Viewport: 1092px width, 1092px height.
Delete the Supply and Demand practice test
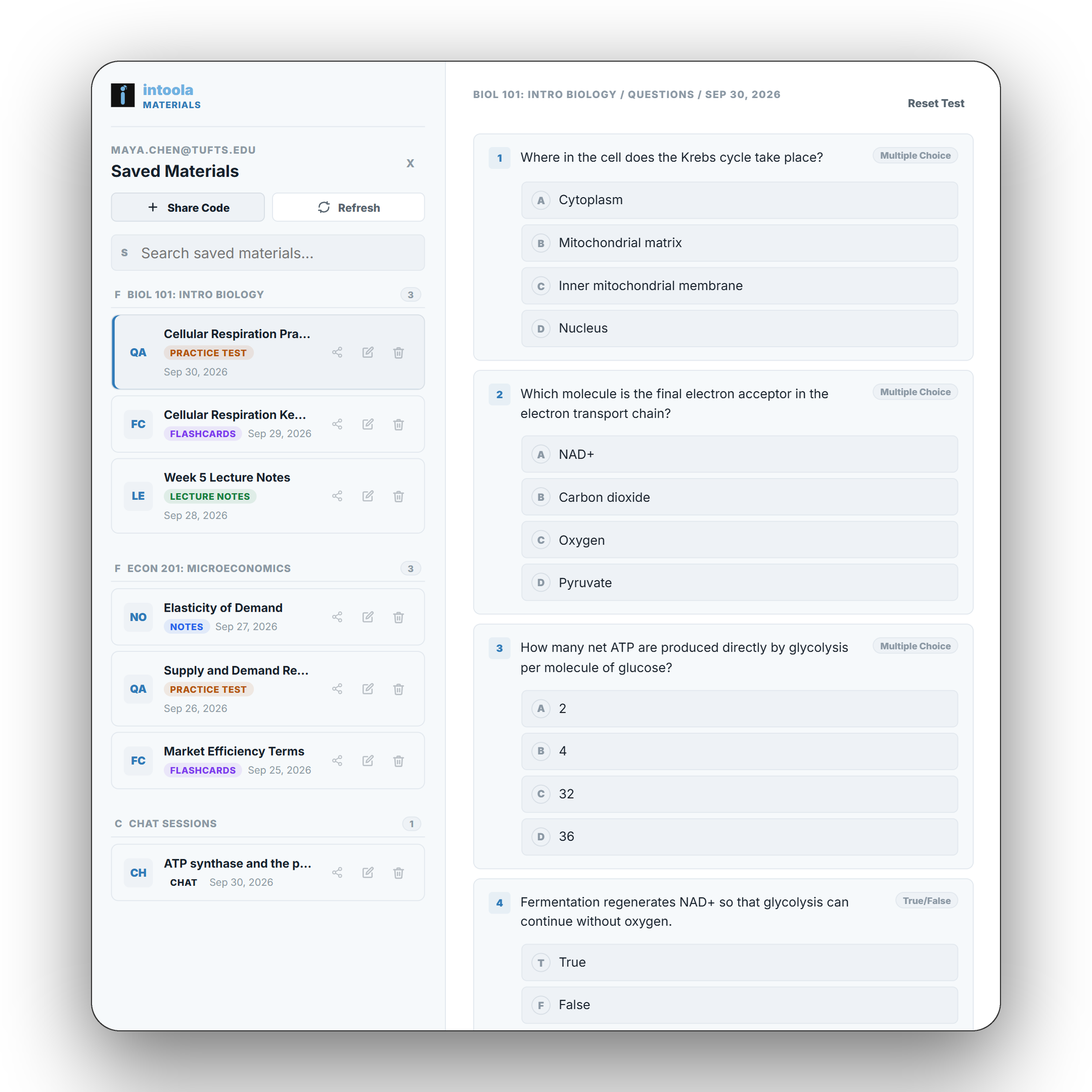click(x=398, y=689)
